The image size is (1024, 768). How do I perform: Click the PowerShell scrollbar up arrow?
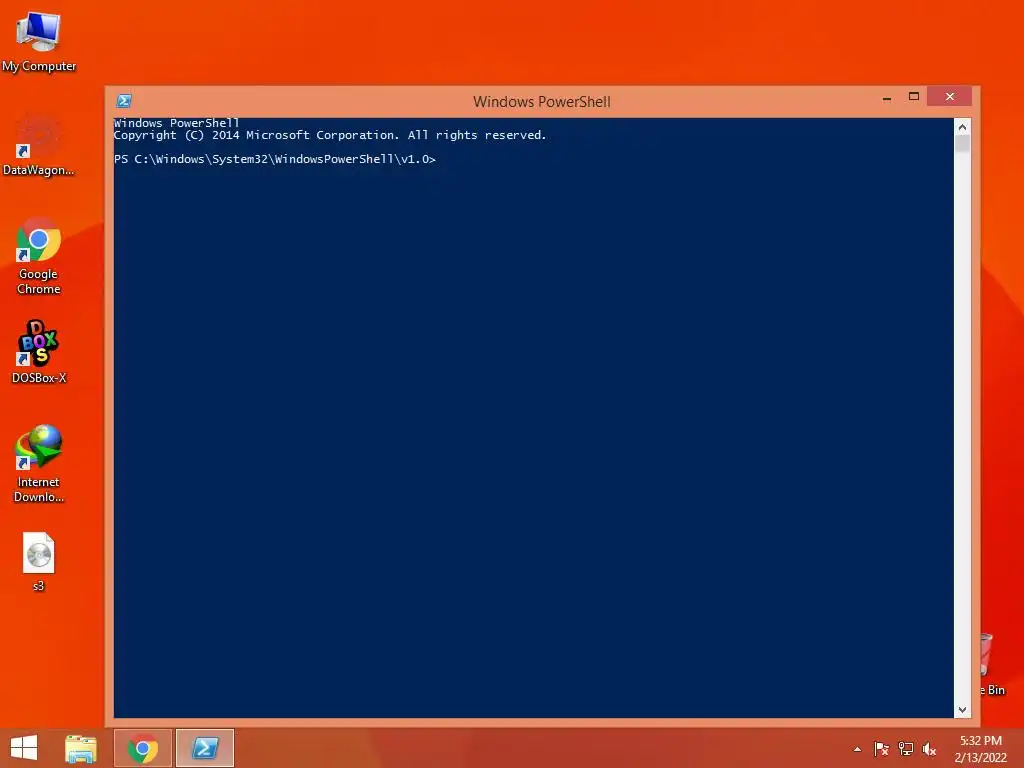click(962, 126)
